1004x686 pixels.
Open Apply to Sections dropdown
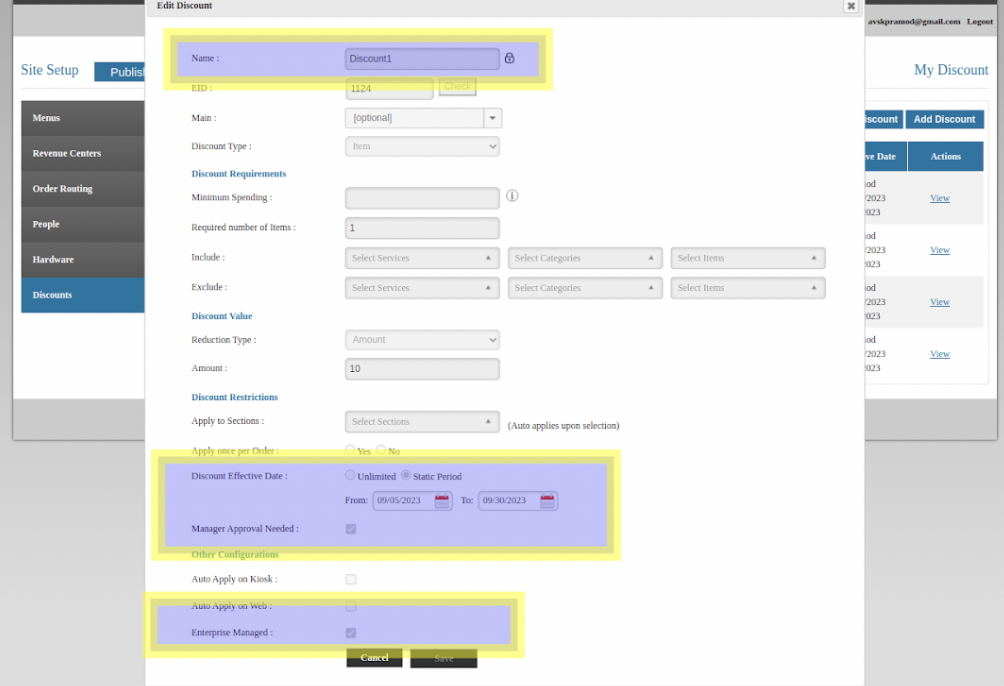pyautogui.click(x=422, y=421)
